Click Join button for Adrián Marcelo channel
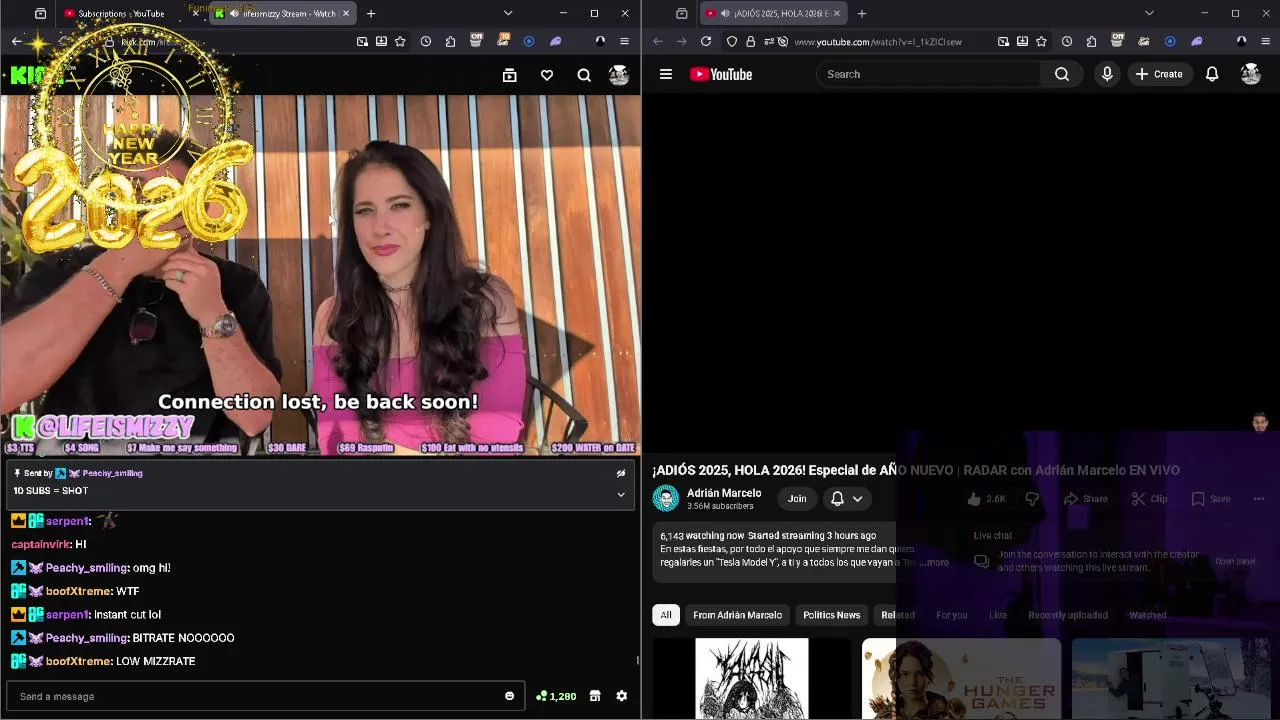The image size is (1280, 720). point(797,498)
